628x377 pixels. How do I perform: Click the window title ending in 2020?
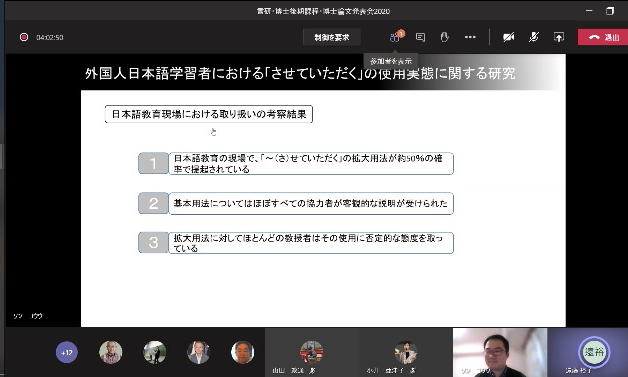click(x=323, y=11)
